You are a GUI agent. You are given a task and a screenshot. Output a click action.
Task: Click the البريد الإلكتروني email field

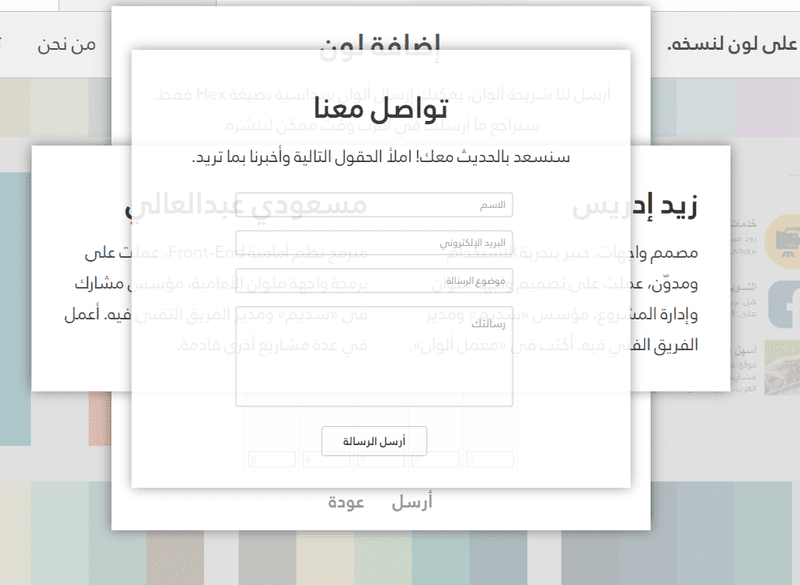(x=374, y=243)
